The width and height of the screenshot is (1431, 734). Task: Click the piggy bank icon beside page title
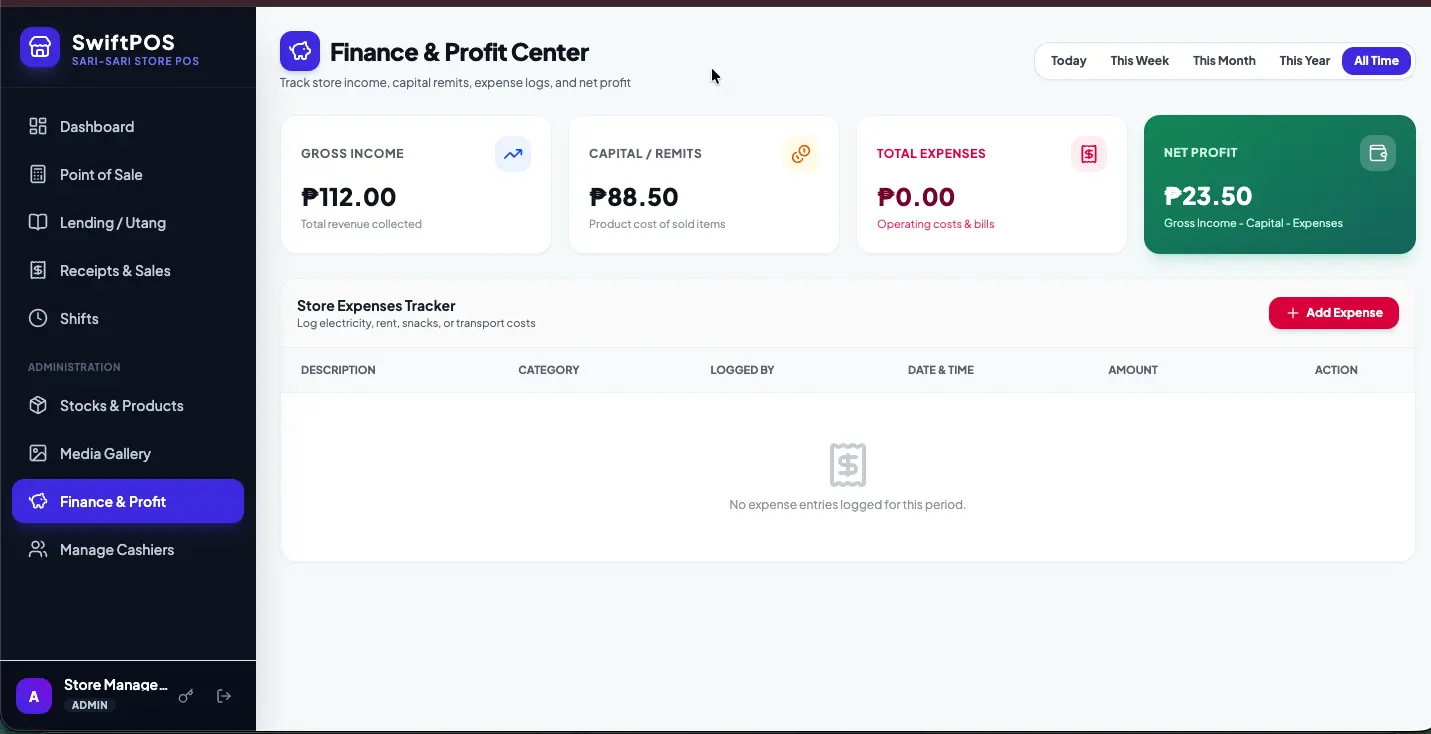tap(300, 51)
